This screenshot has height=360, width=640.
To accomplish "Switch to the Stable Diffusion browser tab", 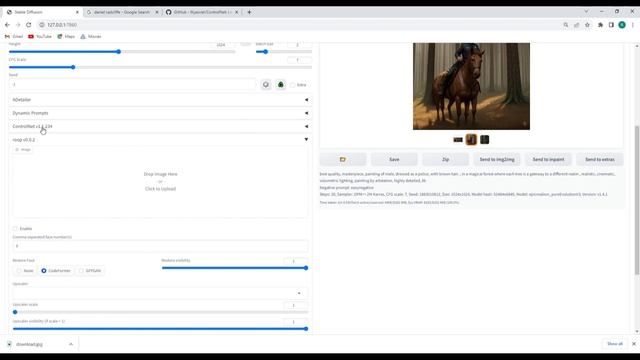I will pos(42,12).
